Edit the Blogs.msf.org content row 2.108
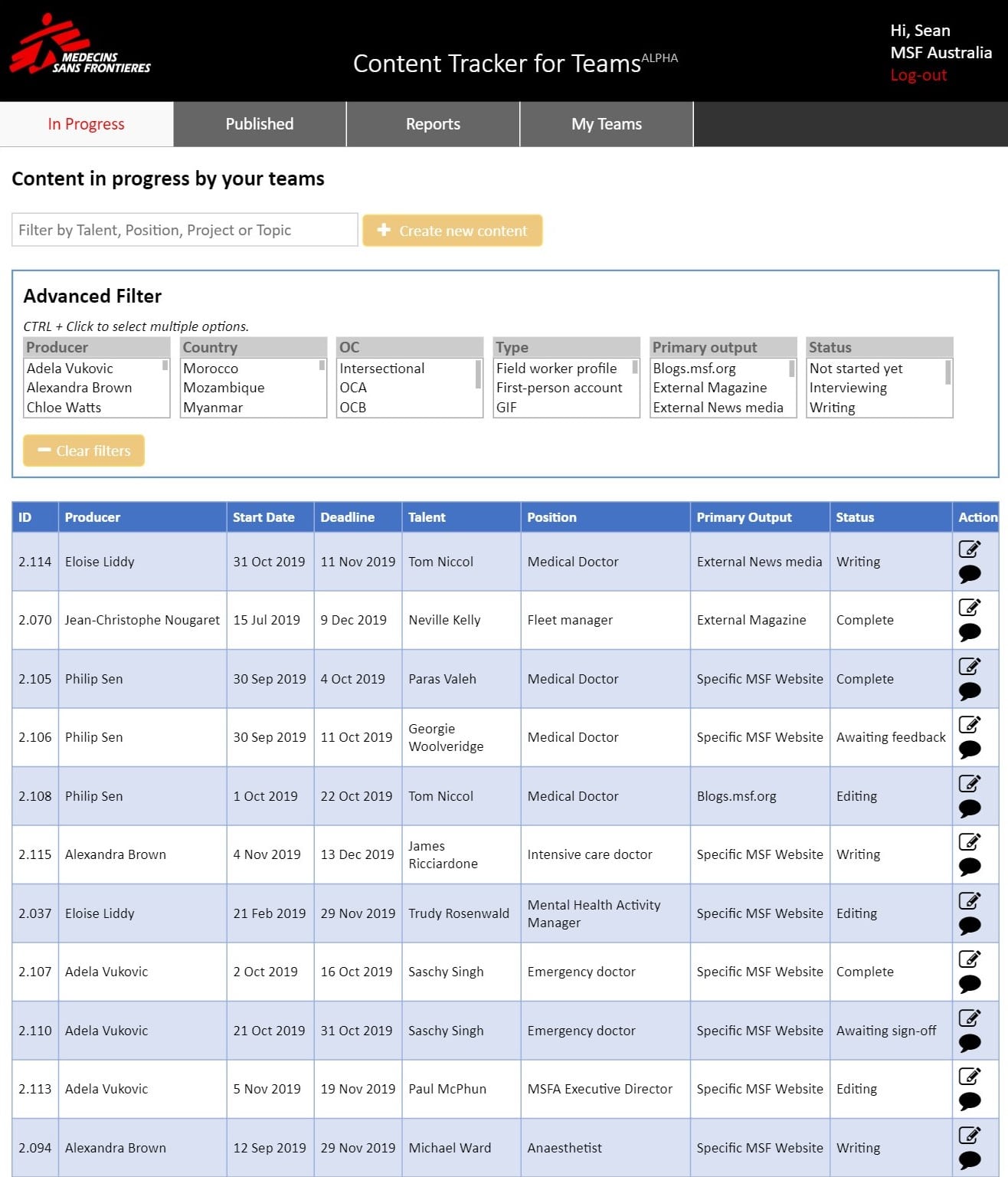1008x1177 pixels. click(969, 783)
